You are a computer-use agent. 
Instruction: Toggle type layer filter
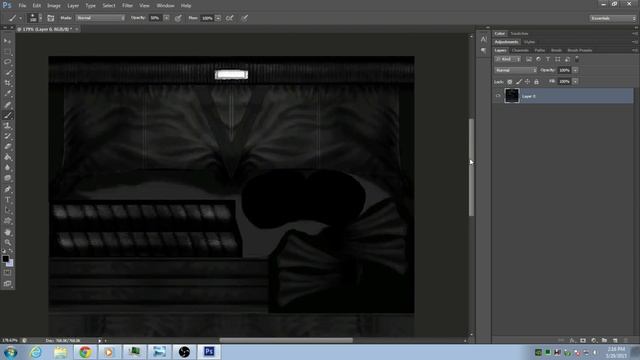tap(548, 59)
